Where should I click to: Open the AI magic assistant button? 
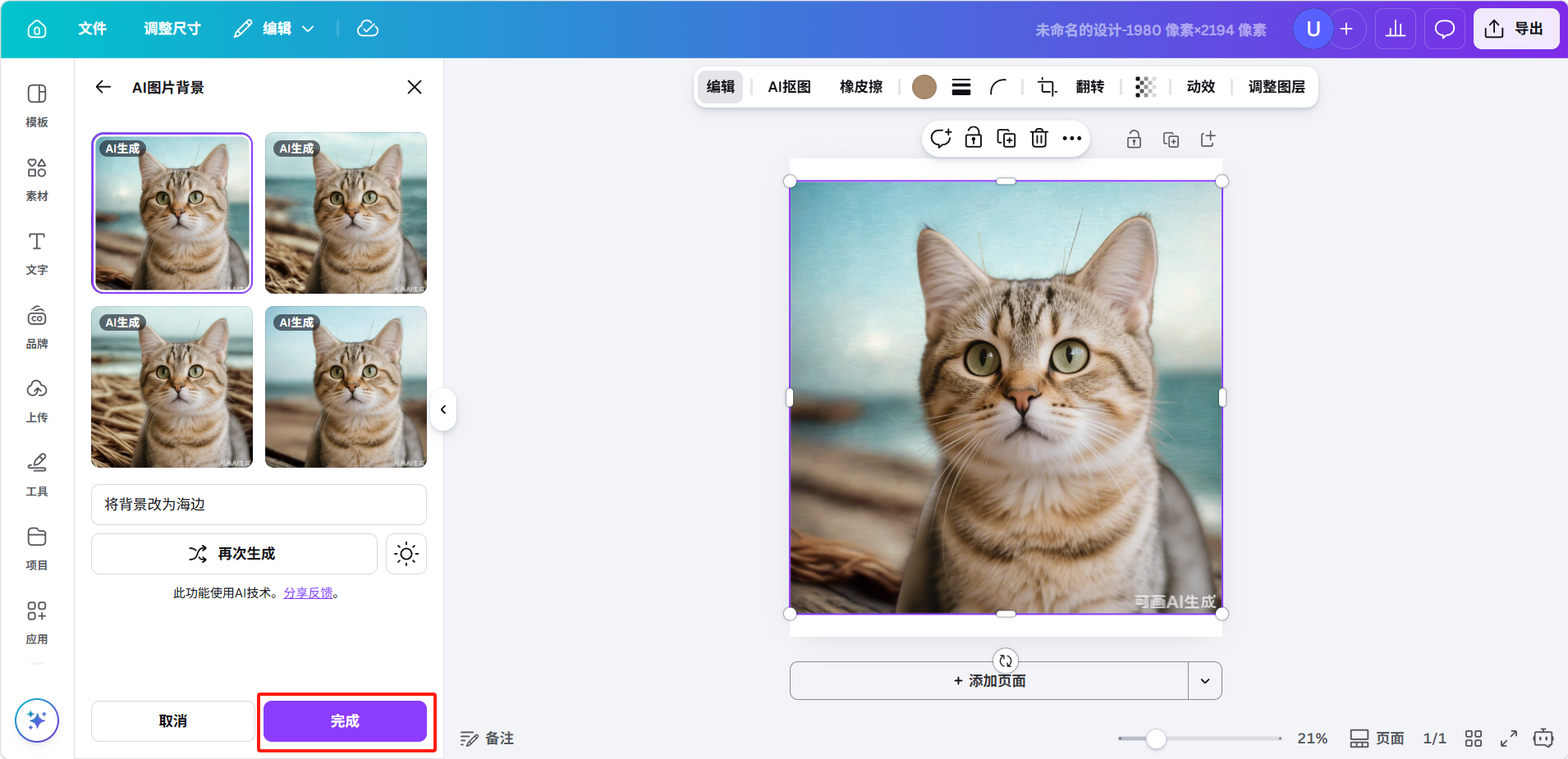(37, 720)
